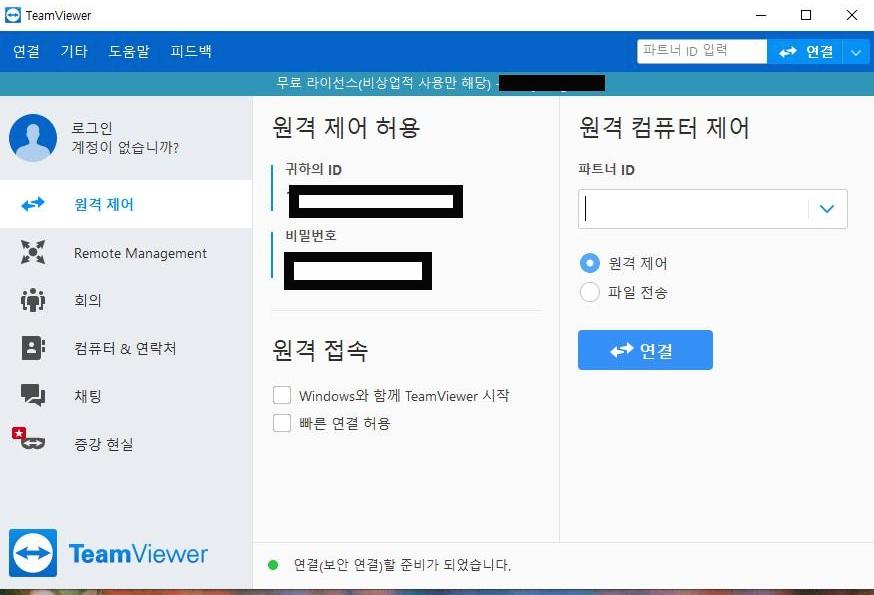Image resolution: width=874 pixels, height=595 pixels.
Task: Open 컴퓨터 & 연락처 sidebar item
Action: pos(126,348)
